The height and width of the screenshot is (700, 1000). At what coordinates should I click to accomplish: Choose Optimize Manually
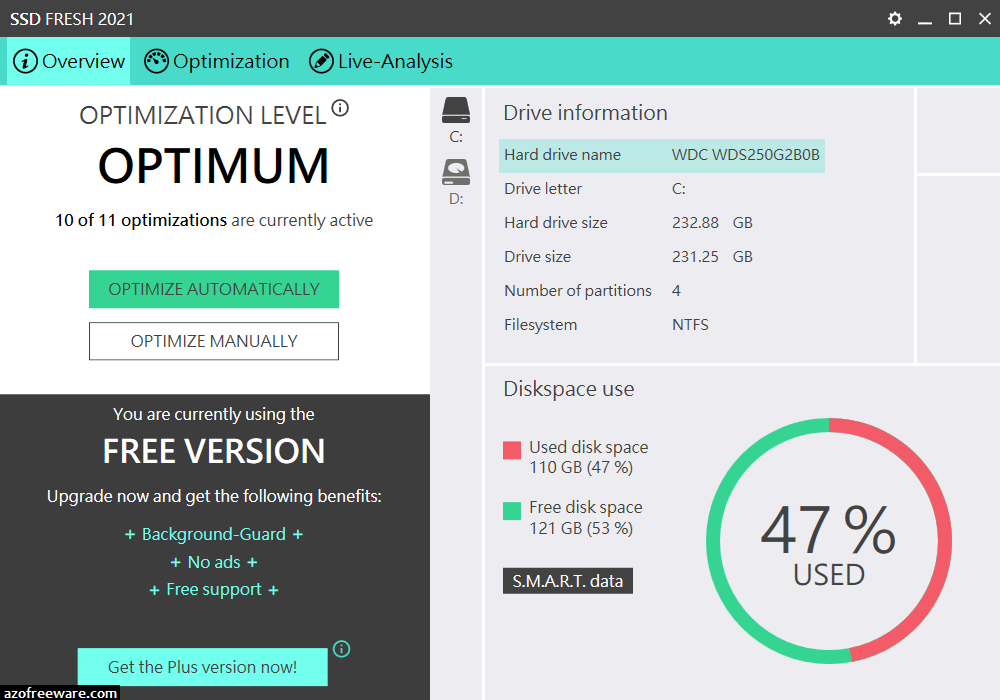pos(214,341)
